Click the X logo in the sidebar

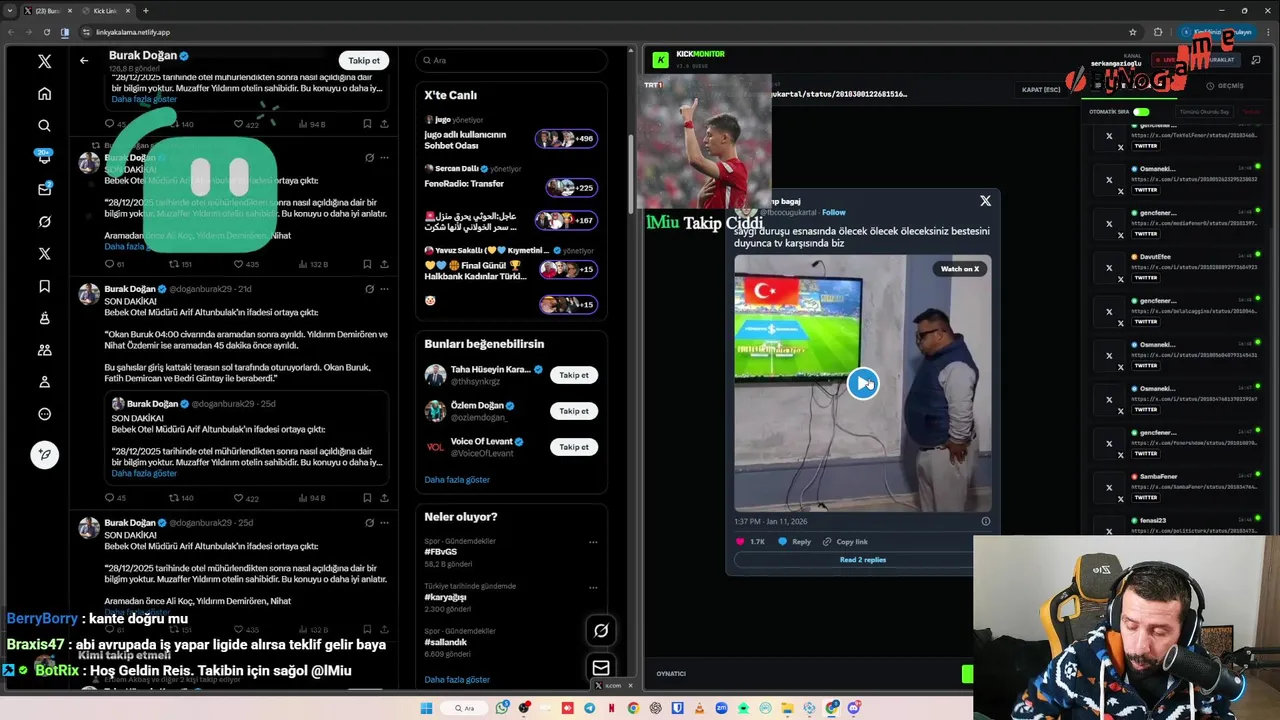click(x=44, y=61)
